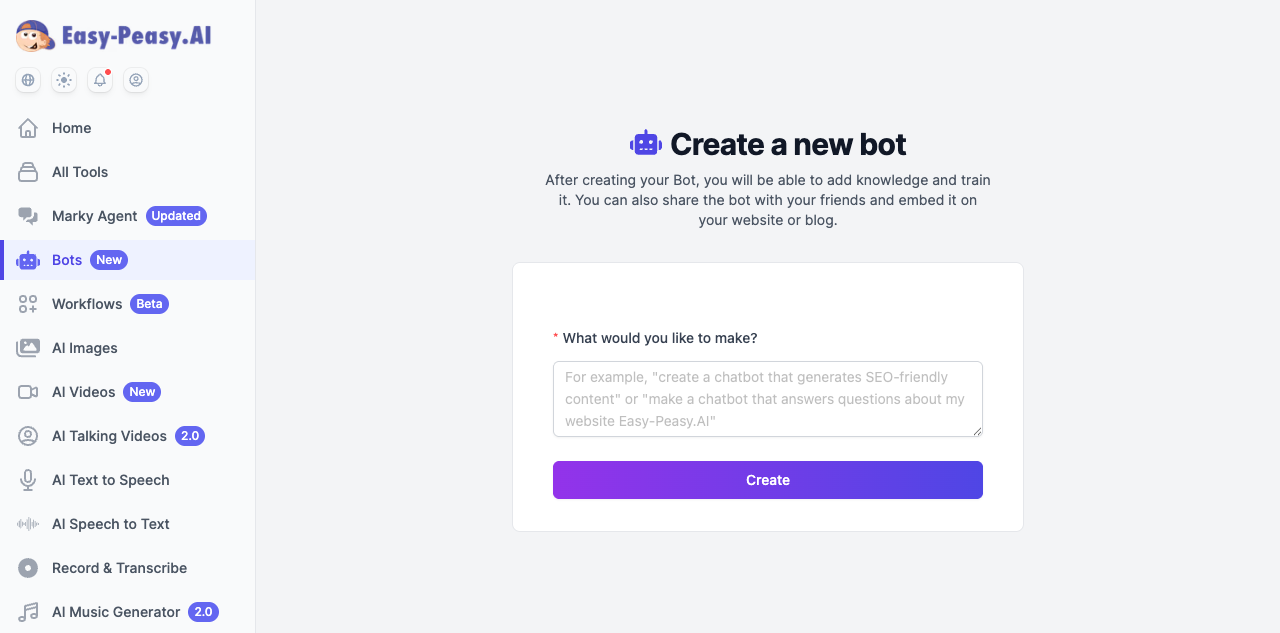Click the New badge next to Bots

pyautogui.click(x=108, y=260)
